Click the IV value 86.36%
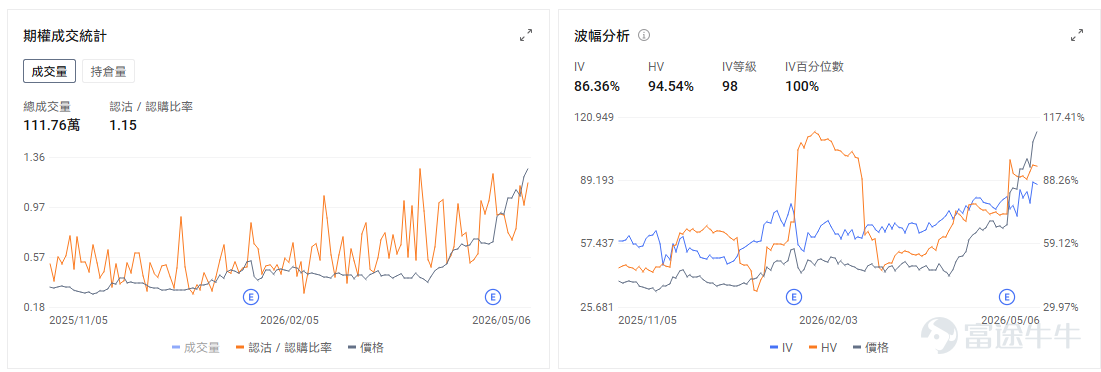This screenshot has width=1101, height=372. [x=597, y=86]
